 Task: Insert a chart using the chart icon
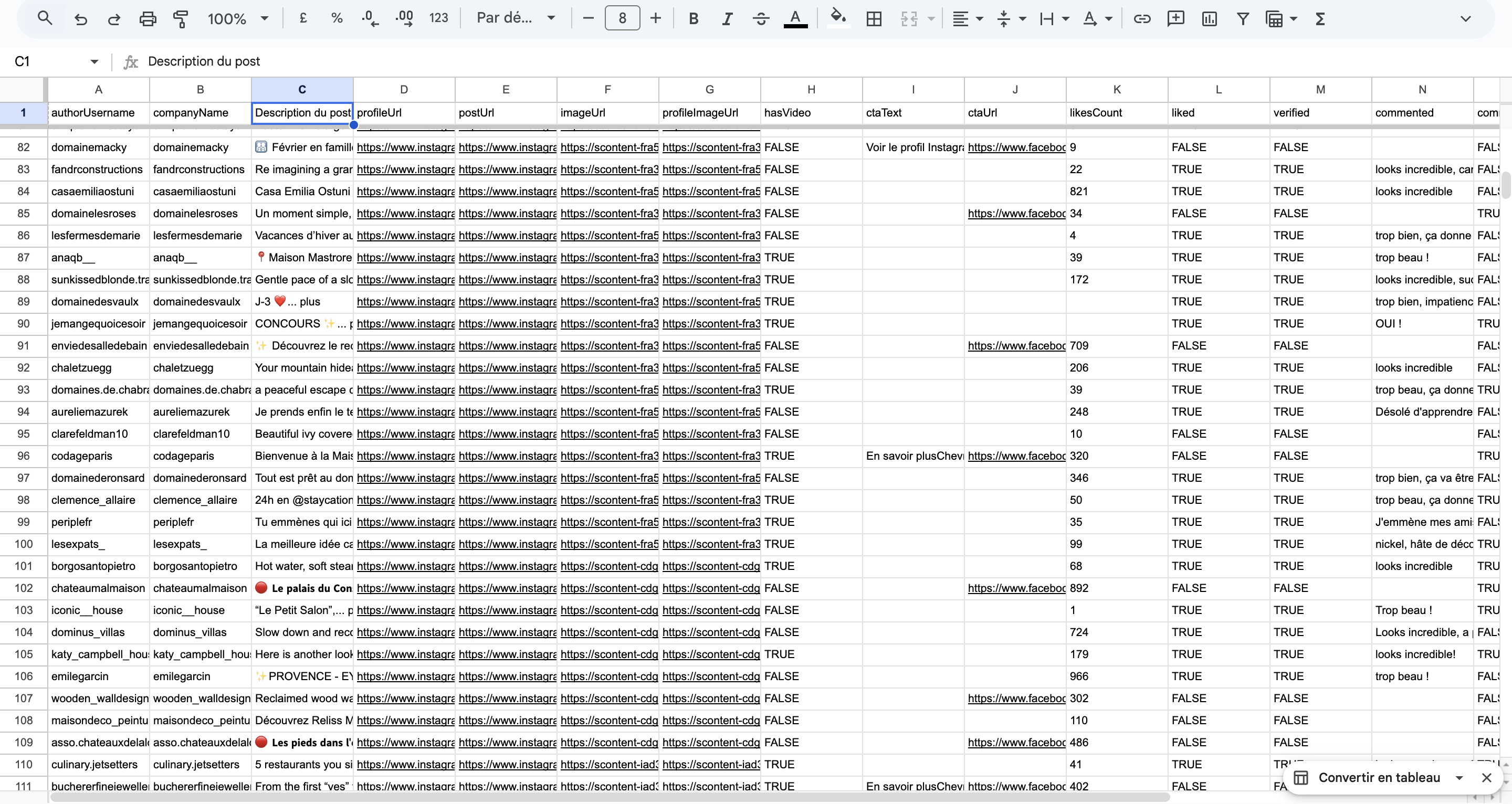point(1209,19)
